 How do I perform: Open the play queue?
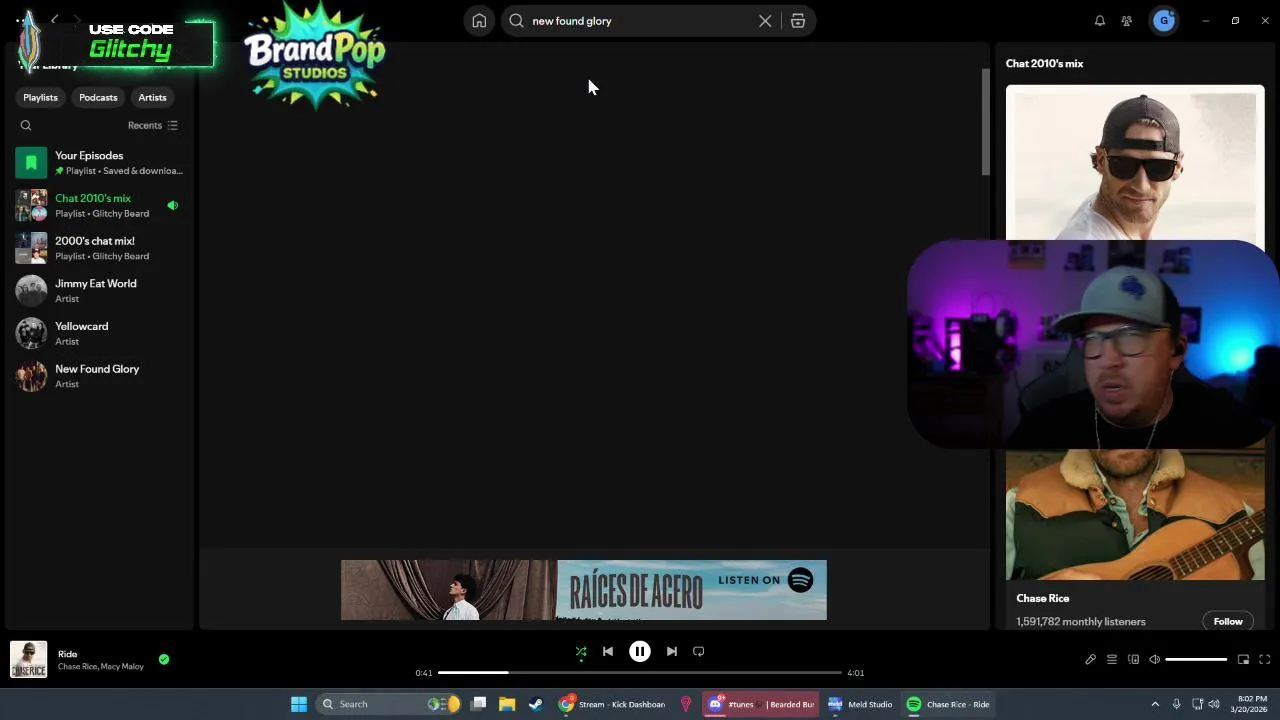click(1111, 659)
